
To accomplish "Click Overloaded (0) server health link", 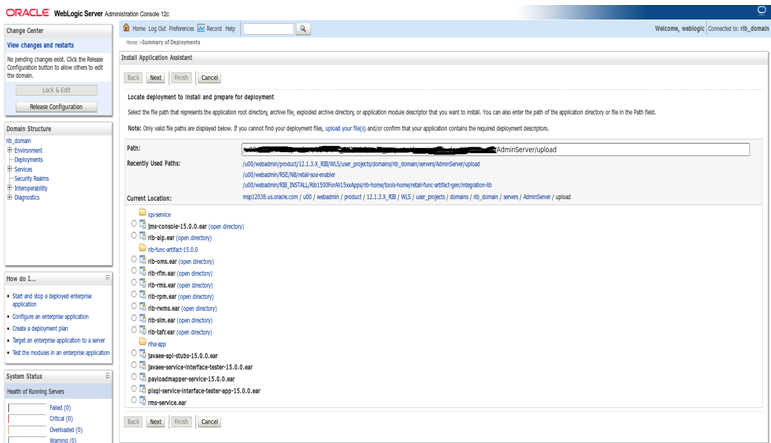I will [x=66, y=430].
